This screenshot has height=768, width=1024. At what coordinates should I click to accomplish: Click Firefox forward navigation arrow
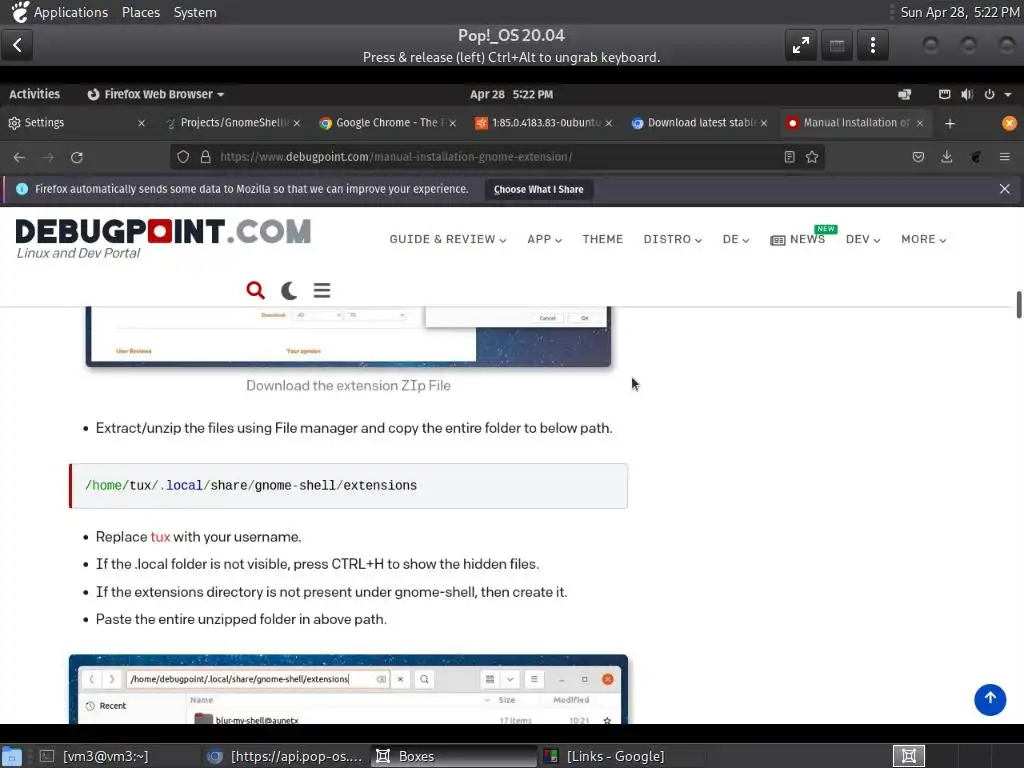pos(48,157)
